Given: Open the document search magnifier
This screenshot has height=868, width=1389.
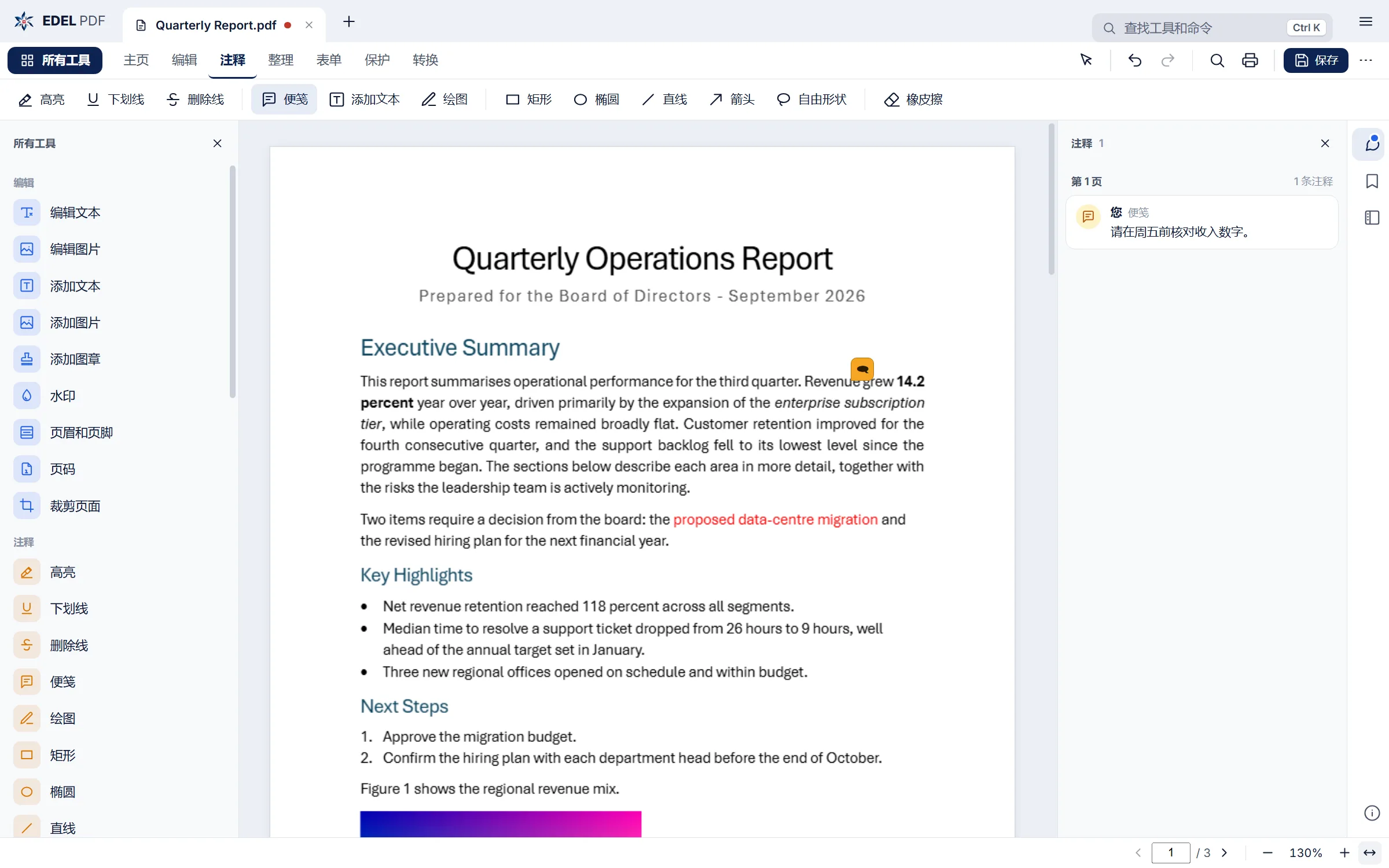Looking at the screenshot, I should [1217, 60].
